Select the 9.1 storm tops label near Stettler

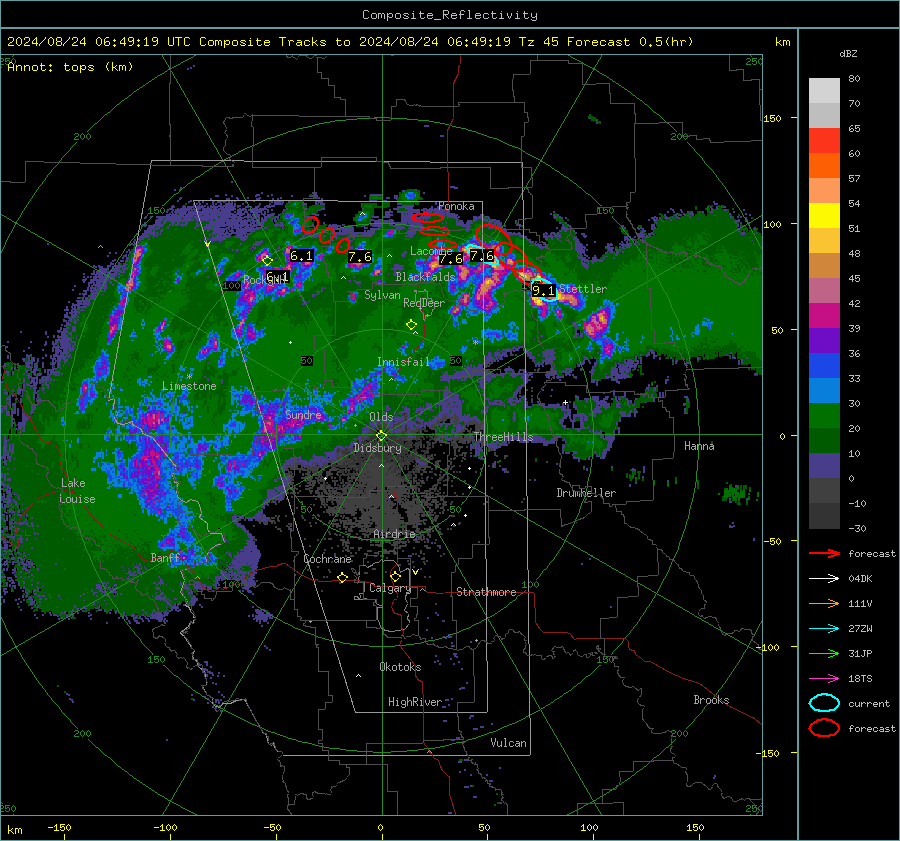point(543,290)
